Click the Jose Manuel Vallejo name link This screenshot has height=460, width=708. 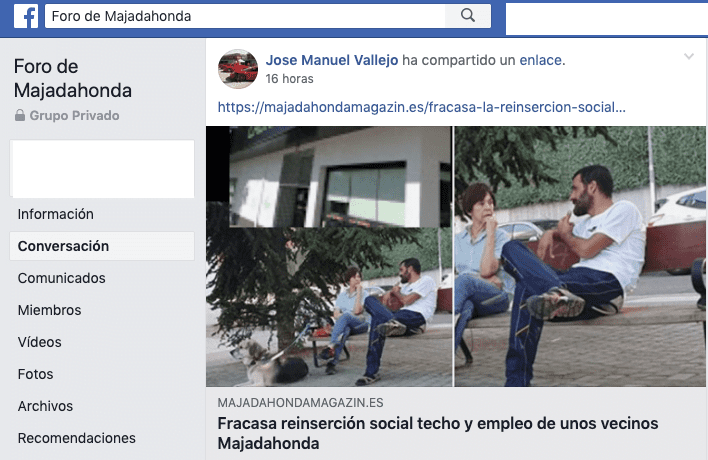tap(332, 60)
